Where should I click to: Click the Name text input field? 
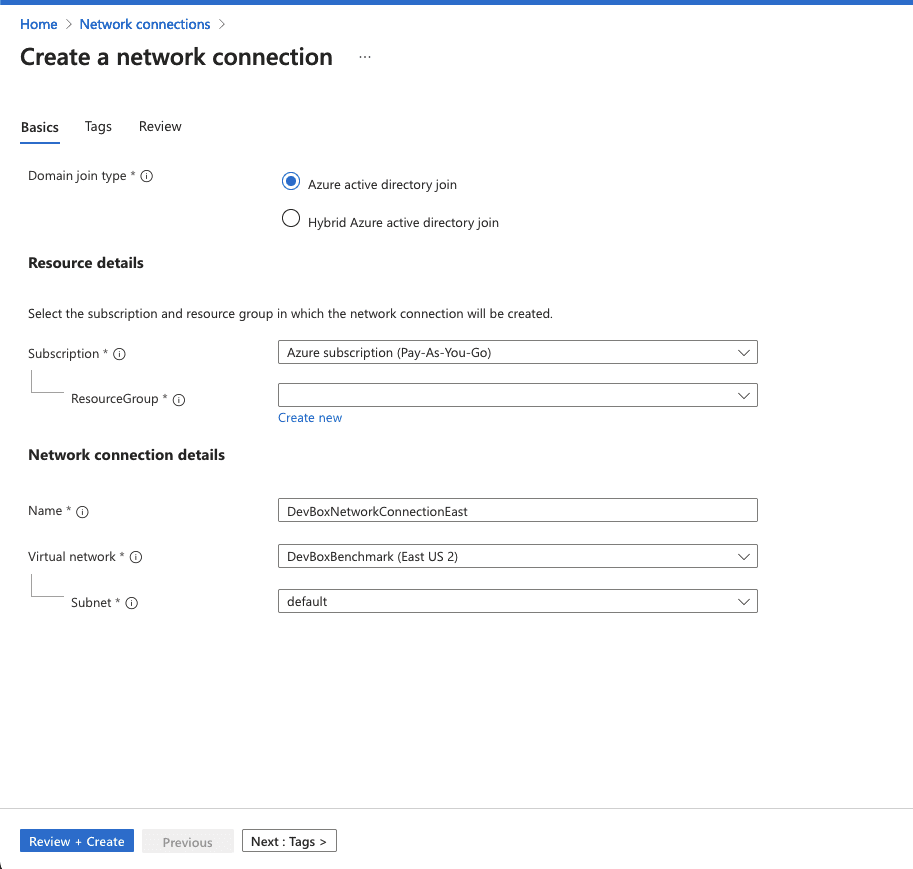coord(517,510)
